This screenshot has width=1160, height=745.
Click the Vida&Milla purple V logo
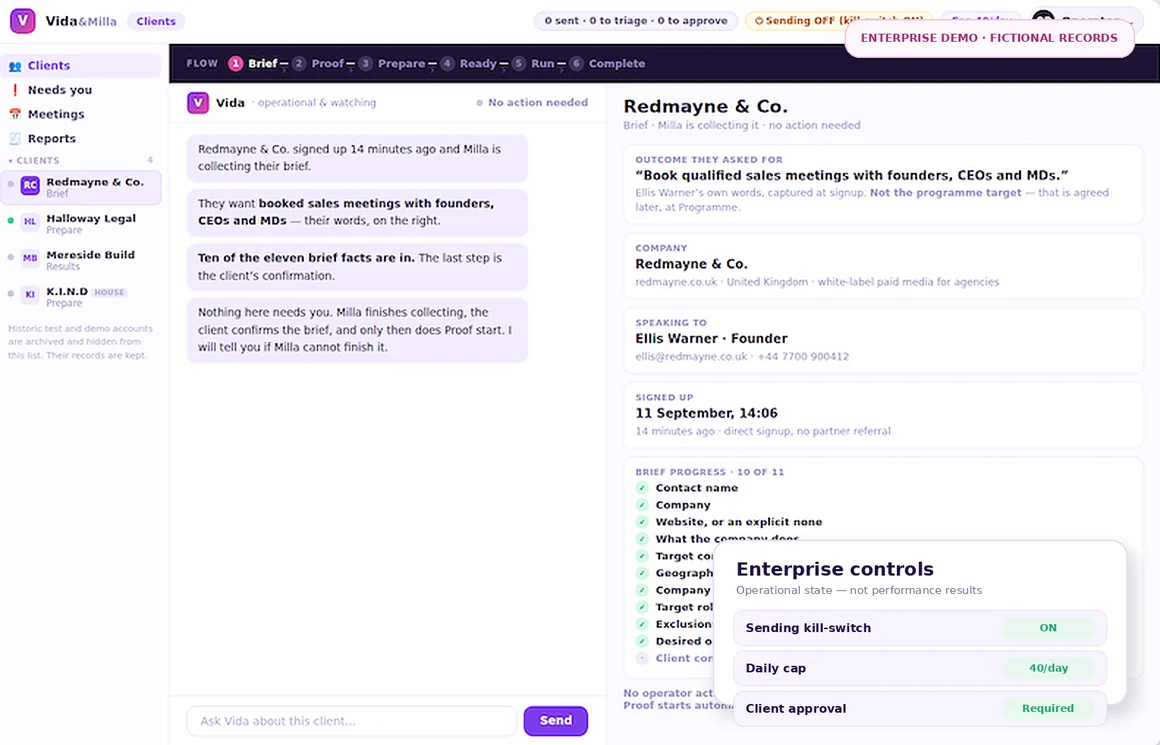point(22,21)
